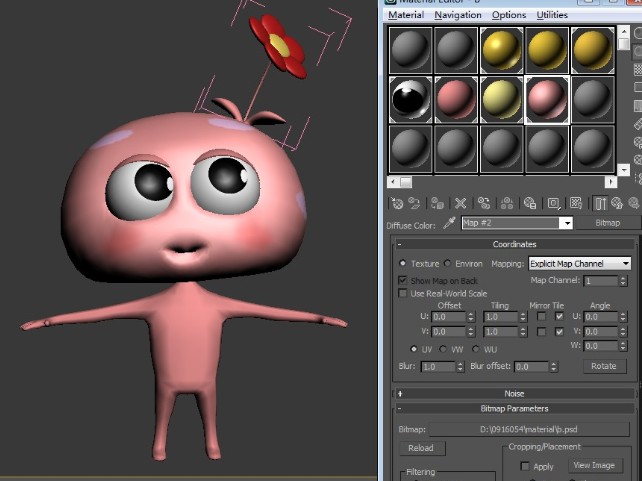Uncheck the U Tile checkbox
Image resolution: width=642 pixels, height=481 pixels.
[559, 316]
